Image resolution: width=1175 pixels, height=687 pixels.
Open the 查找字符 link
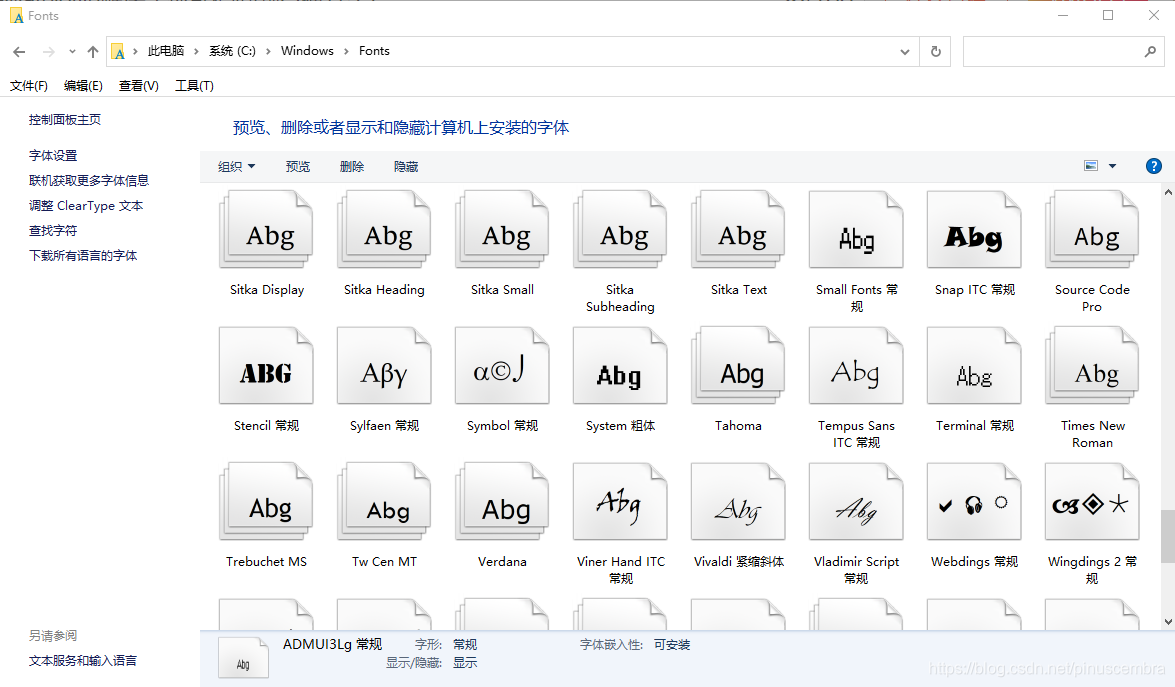(53, 231)
